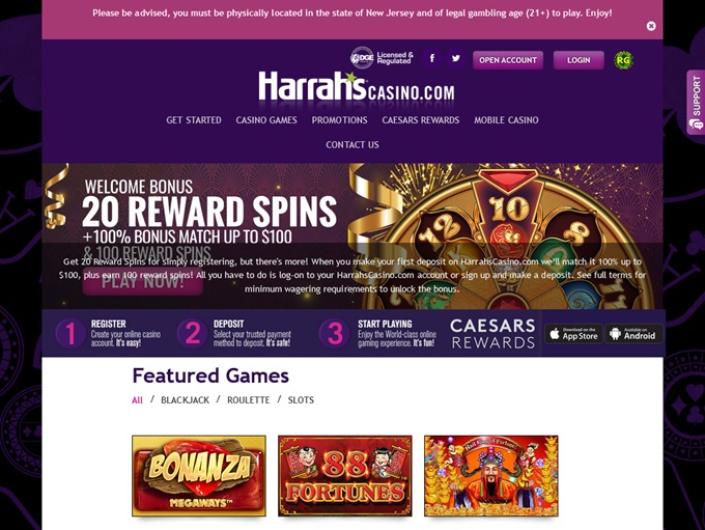Viewport: 705px width, 530px height.
Task: Filter featured games by Blackjack
Action: [x=185, y=400]
